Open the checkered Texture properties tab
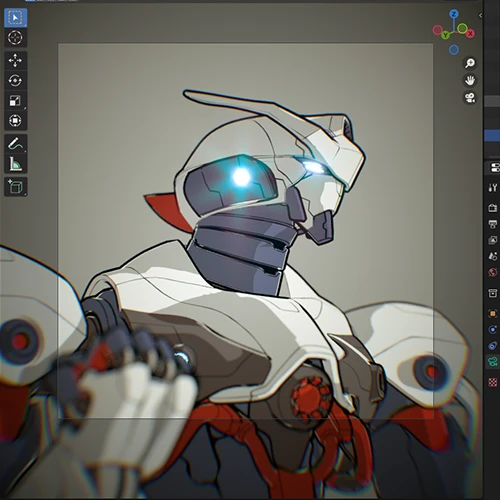 click(493, 382)
